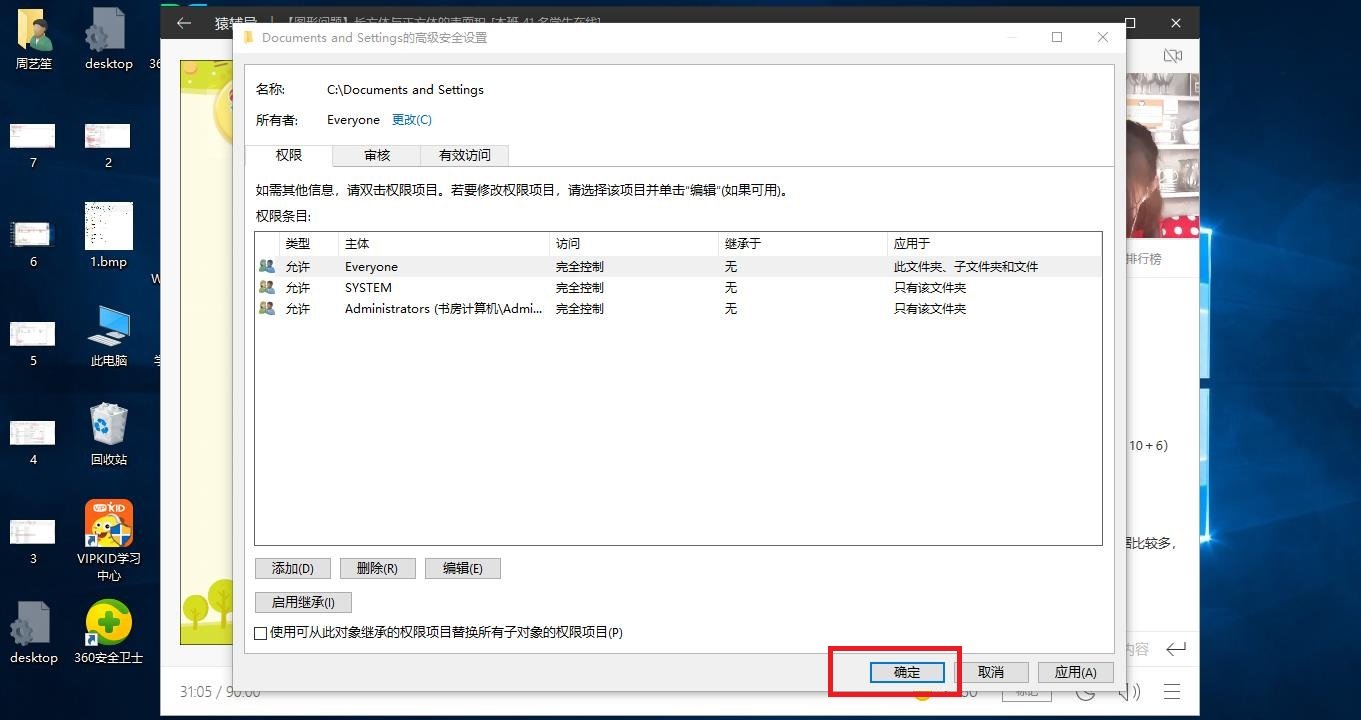The width and height of the screenshot is (1361, 720).
Task: Enable replace child object permission entries checkbox
Action: (259, 632)
